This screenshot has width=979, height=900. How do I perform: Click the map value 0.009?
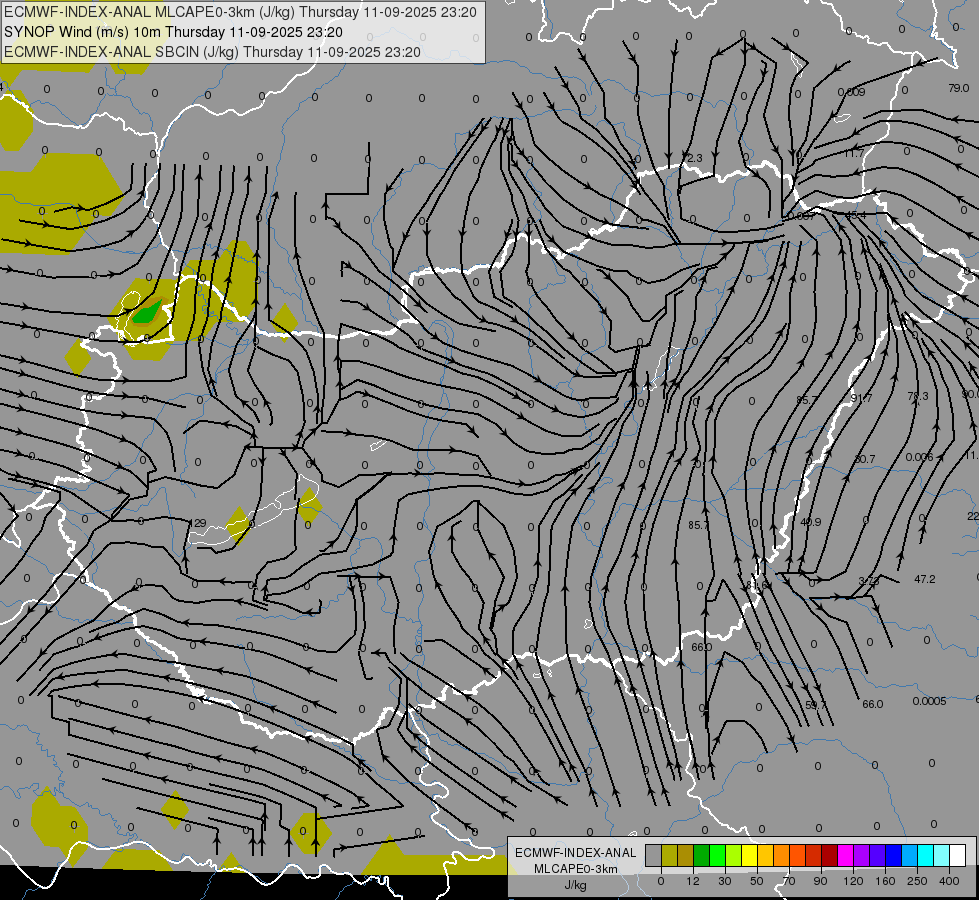[x=852, y=92]
